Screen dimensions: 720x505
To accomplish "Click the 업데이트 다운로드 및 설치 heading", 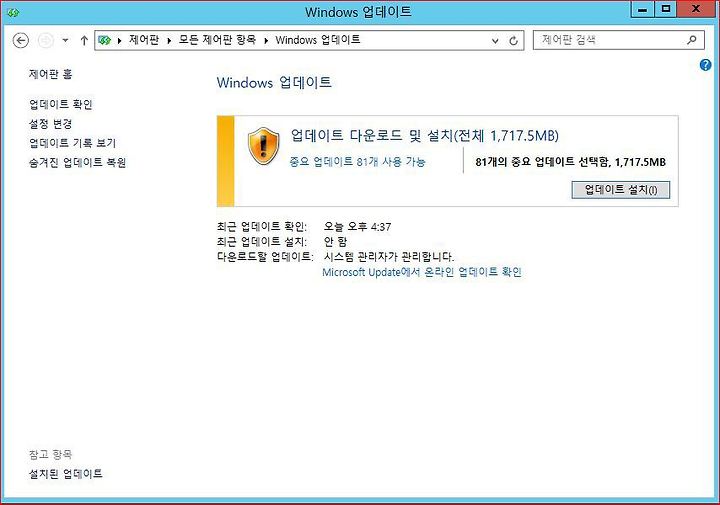I will click(x=425, y=135).
